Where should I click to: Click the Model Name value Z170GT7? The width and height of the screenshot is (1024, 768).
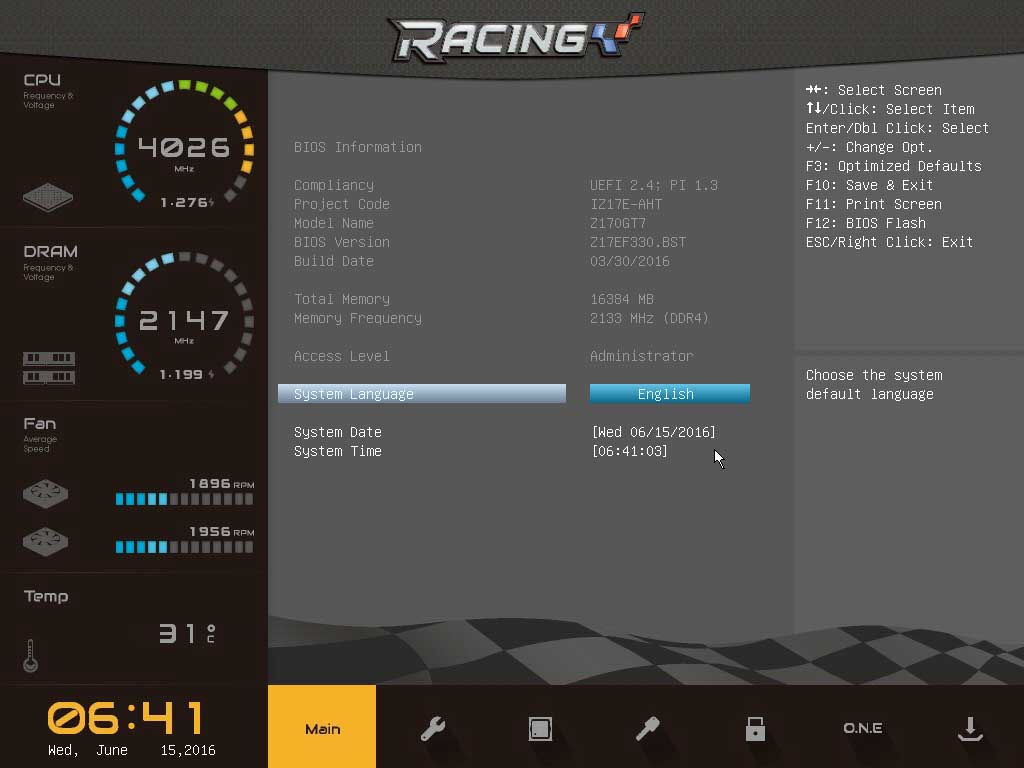pos(618,223)
